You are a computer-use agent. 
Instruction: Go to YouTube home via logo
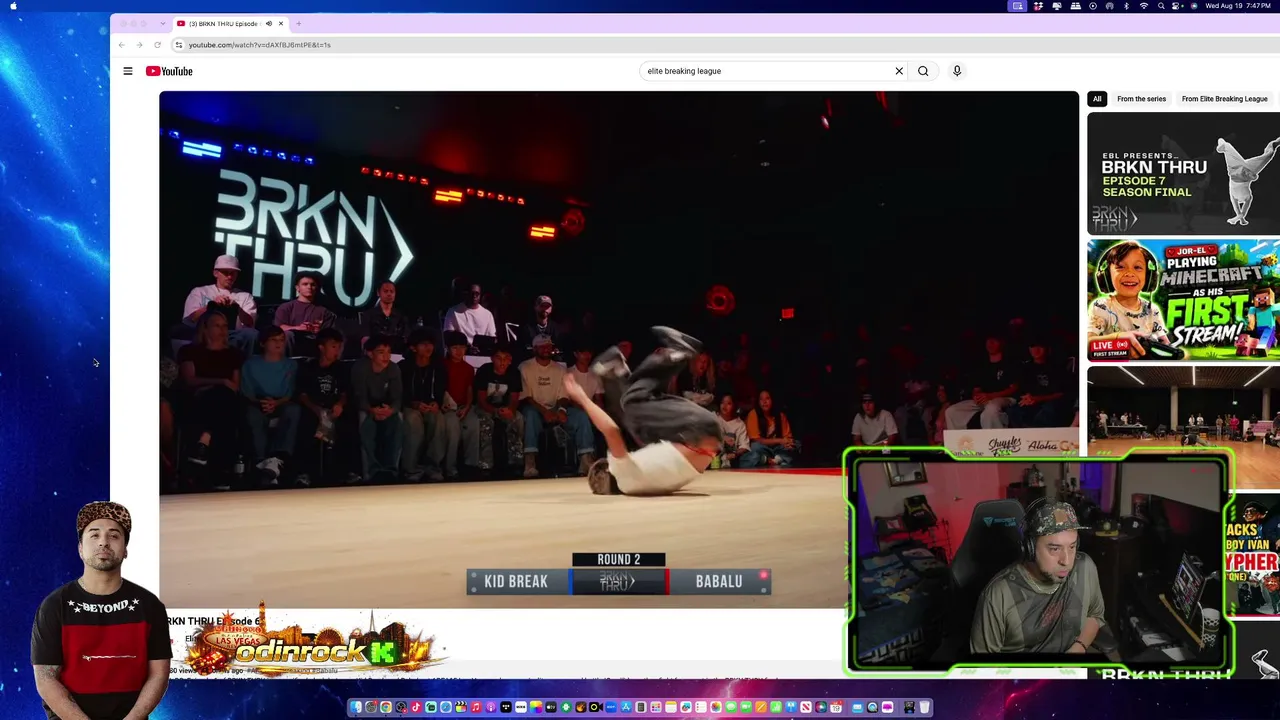coord(169,71)
